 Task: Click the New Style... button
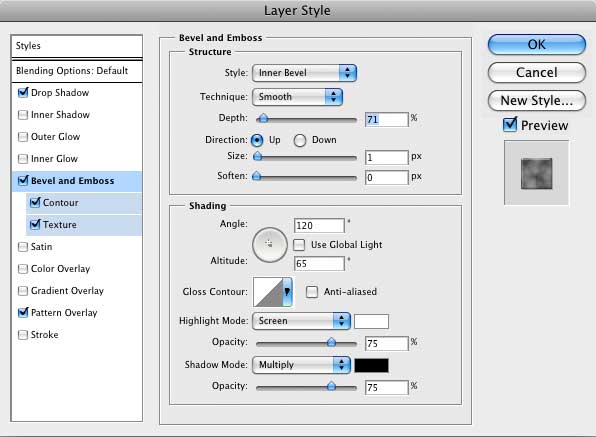tap(536, 101)
